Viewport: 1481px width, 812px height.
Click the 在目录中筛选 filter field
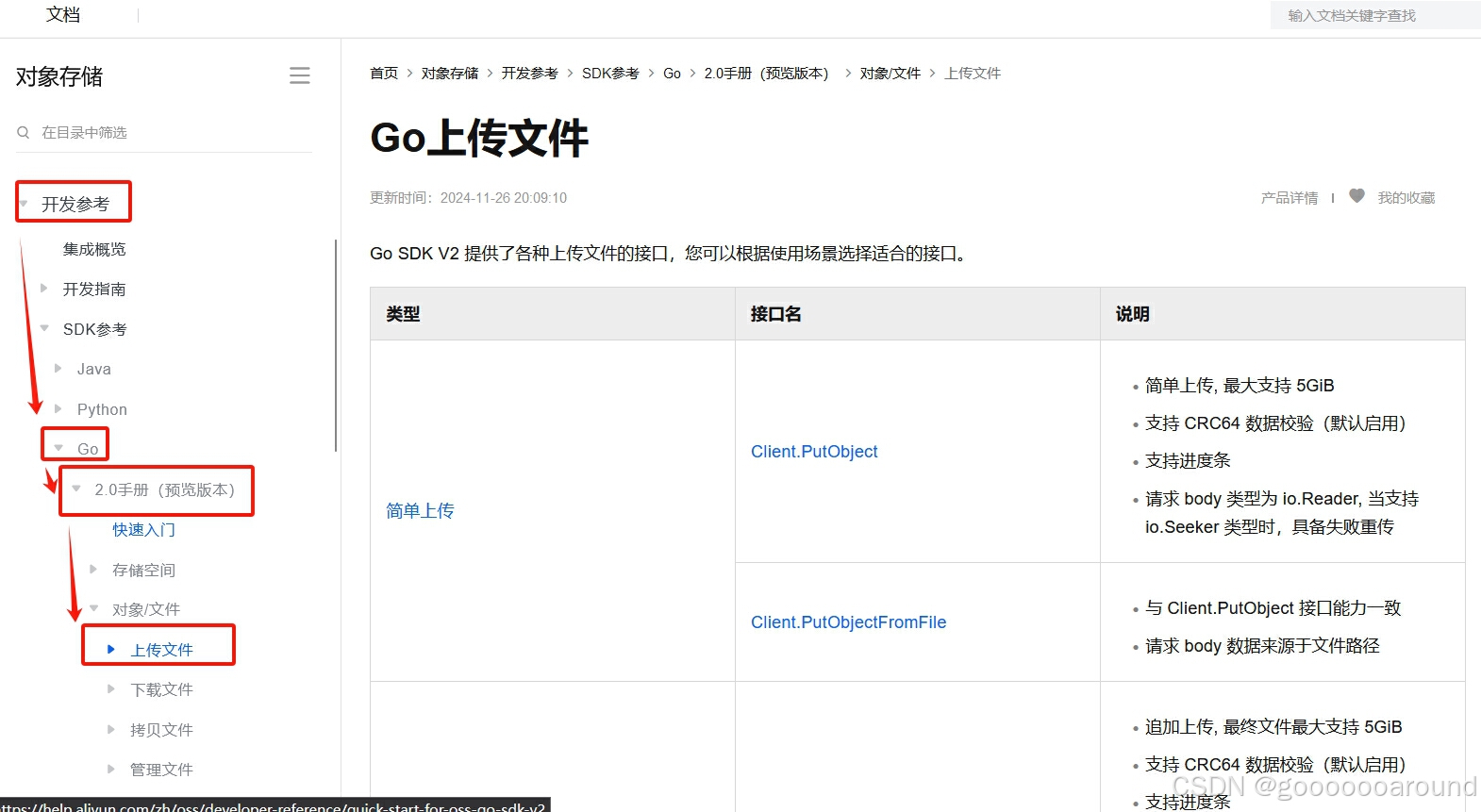[164, 132]
